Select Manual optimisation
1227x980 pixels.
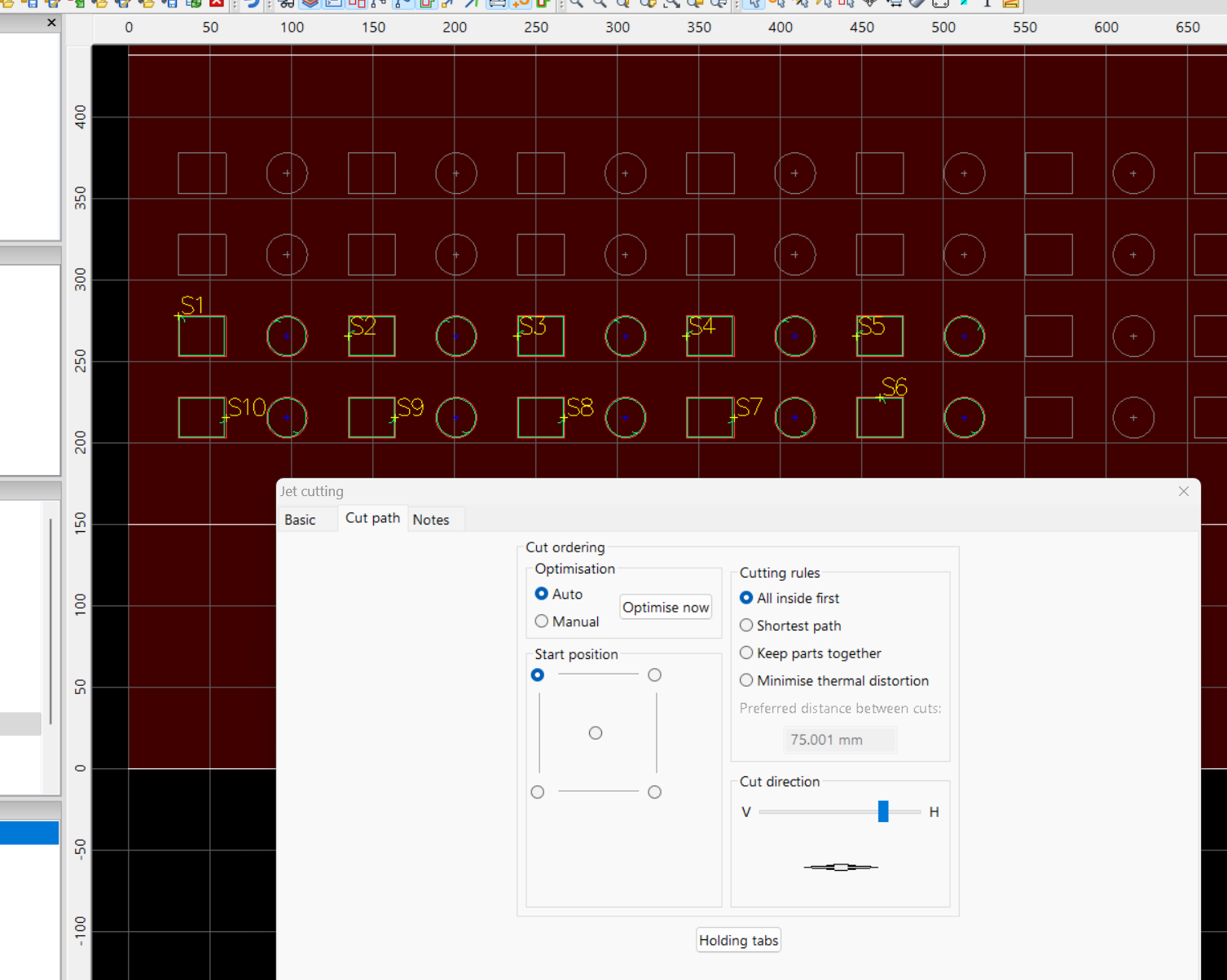542,622
